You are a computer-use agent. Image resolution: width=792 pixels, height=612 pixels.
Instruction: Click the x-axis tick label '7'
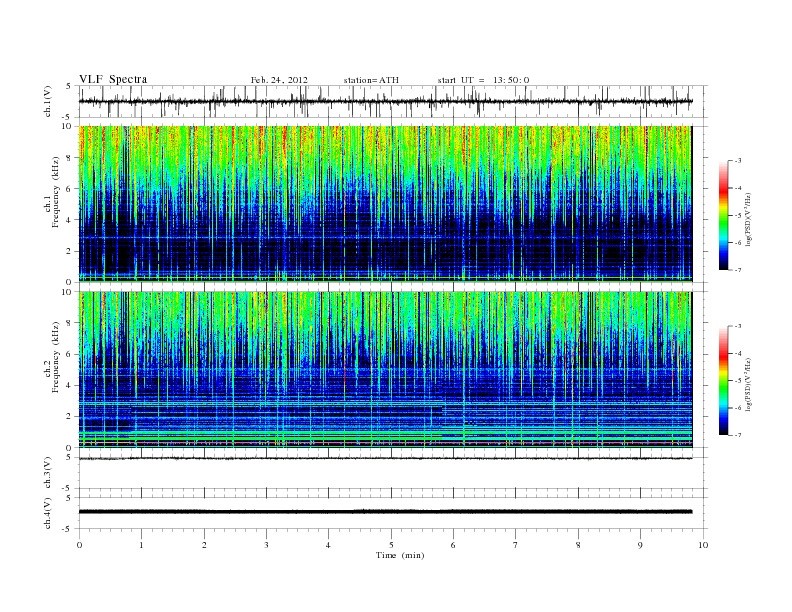(516, 545)
